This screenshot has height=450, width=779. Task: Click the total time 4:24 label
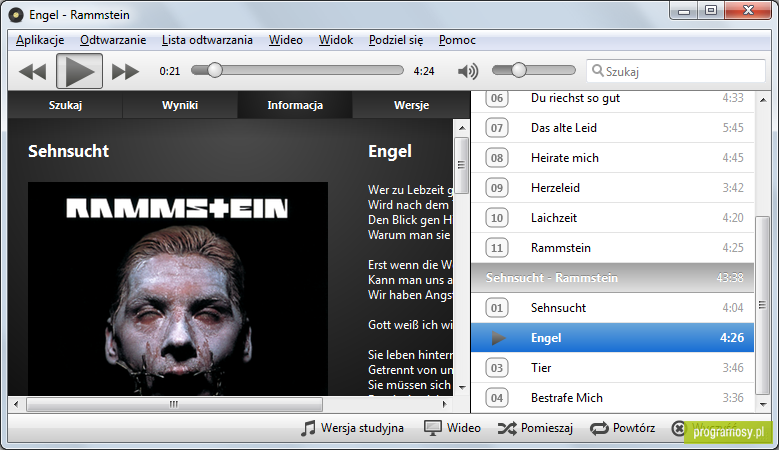[424, 72]
